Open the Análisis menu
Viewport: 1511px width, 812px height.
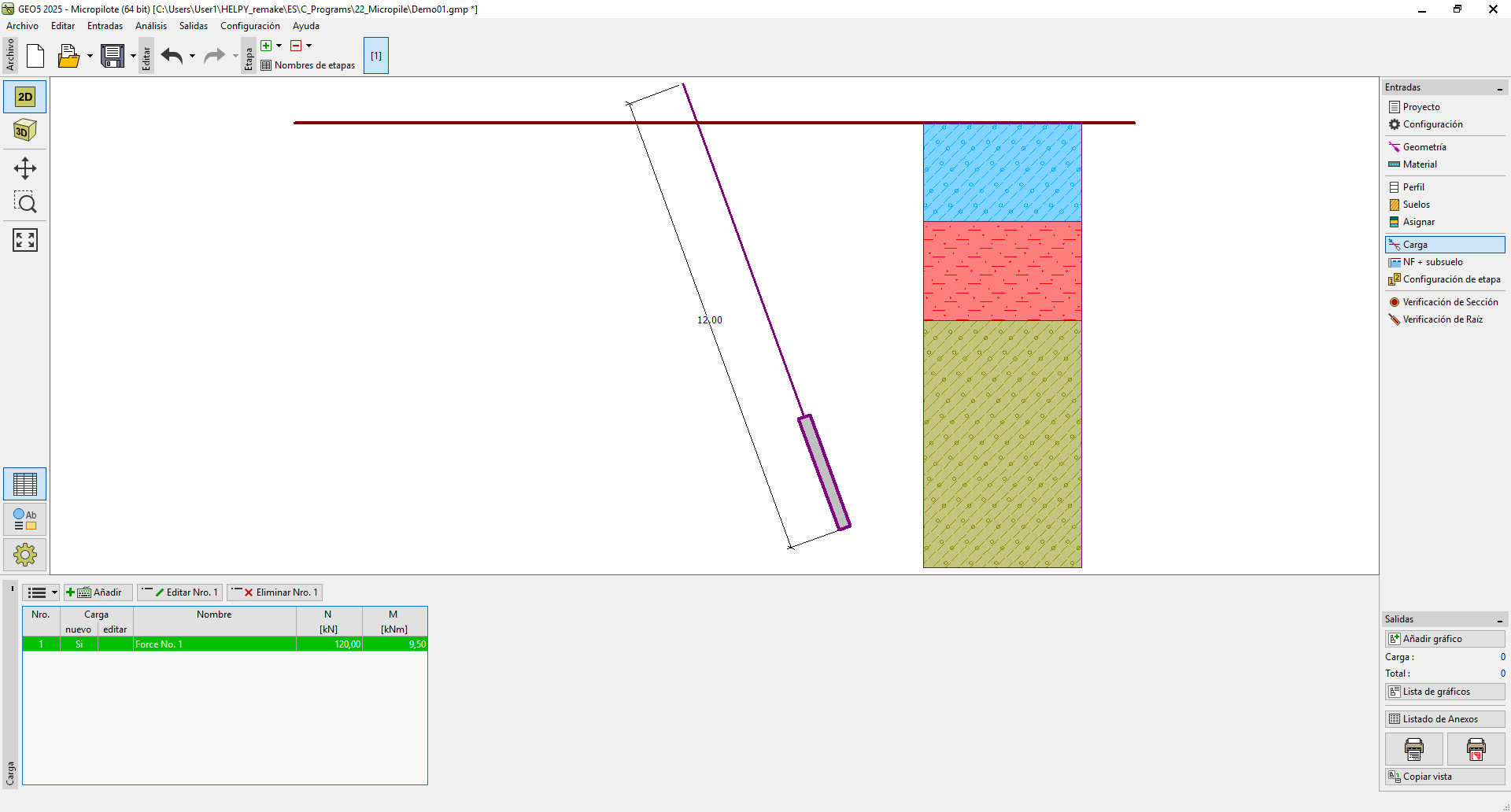pos(150,26)
